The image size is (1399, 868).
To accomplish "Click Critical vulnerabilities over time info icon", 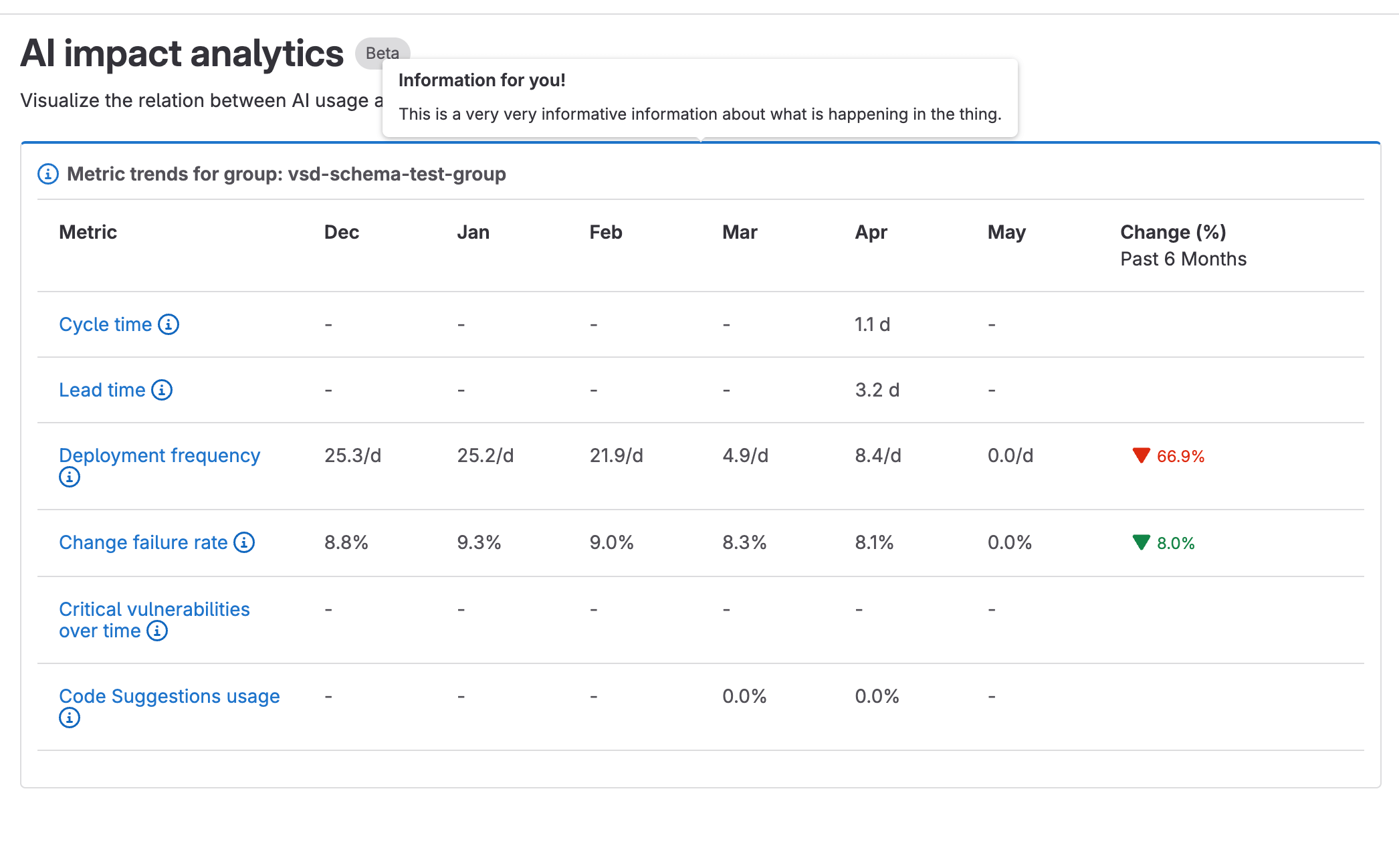I will point(157,631).
